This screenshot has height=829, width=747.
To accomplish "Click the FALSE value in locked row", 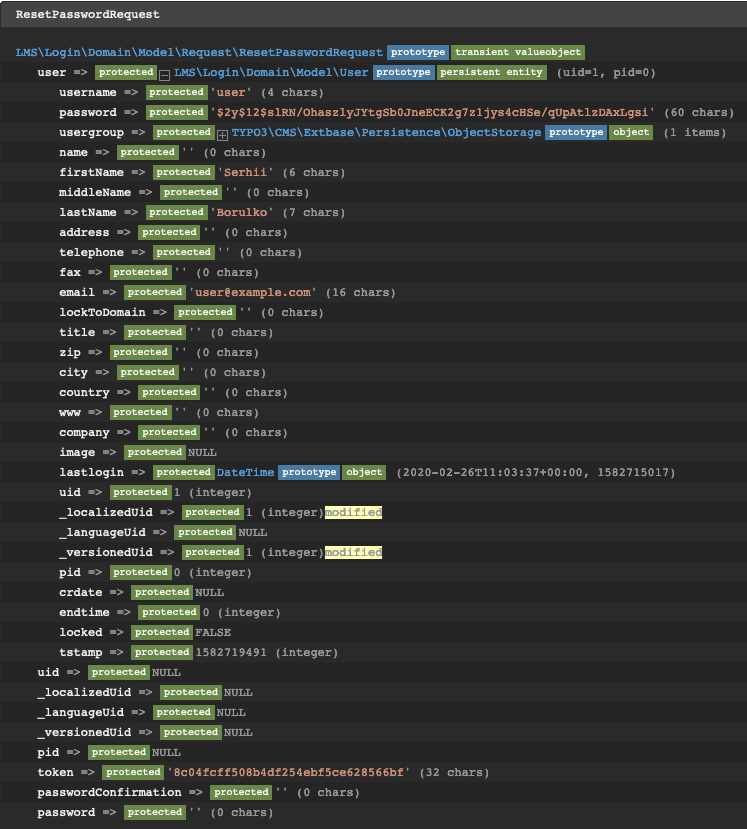I will click(213, 632).
